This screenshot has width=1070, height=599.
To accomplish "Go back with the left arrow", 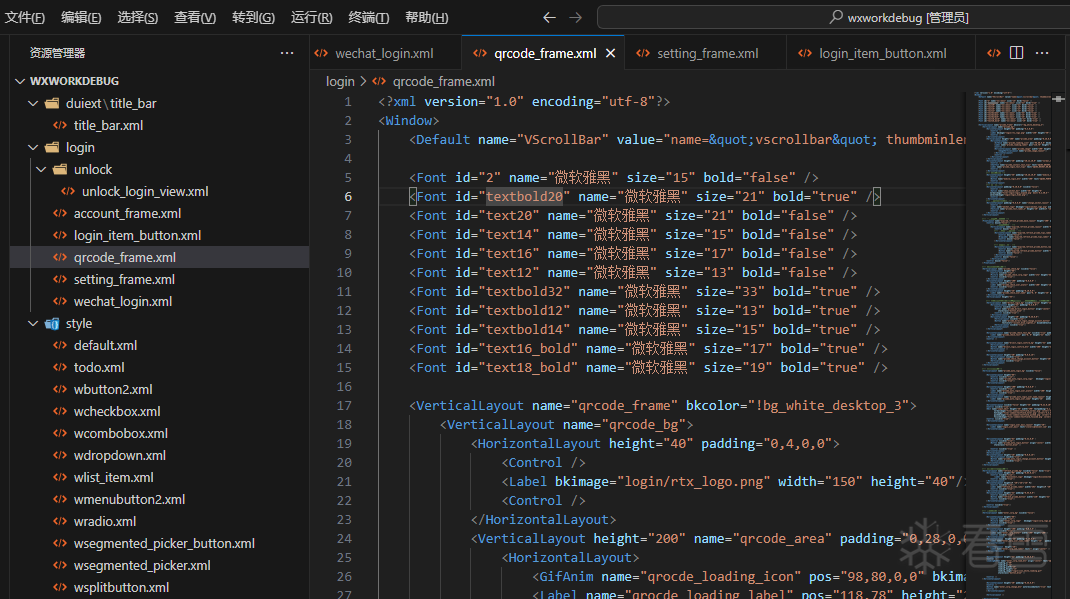I will [549, 17].
